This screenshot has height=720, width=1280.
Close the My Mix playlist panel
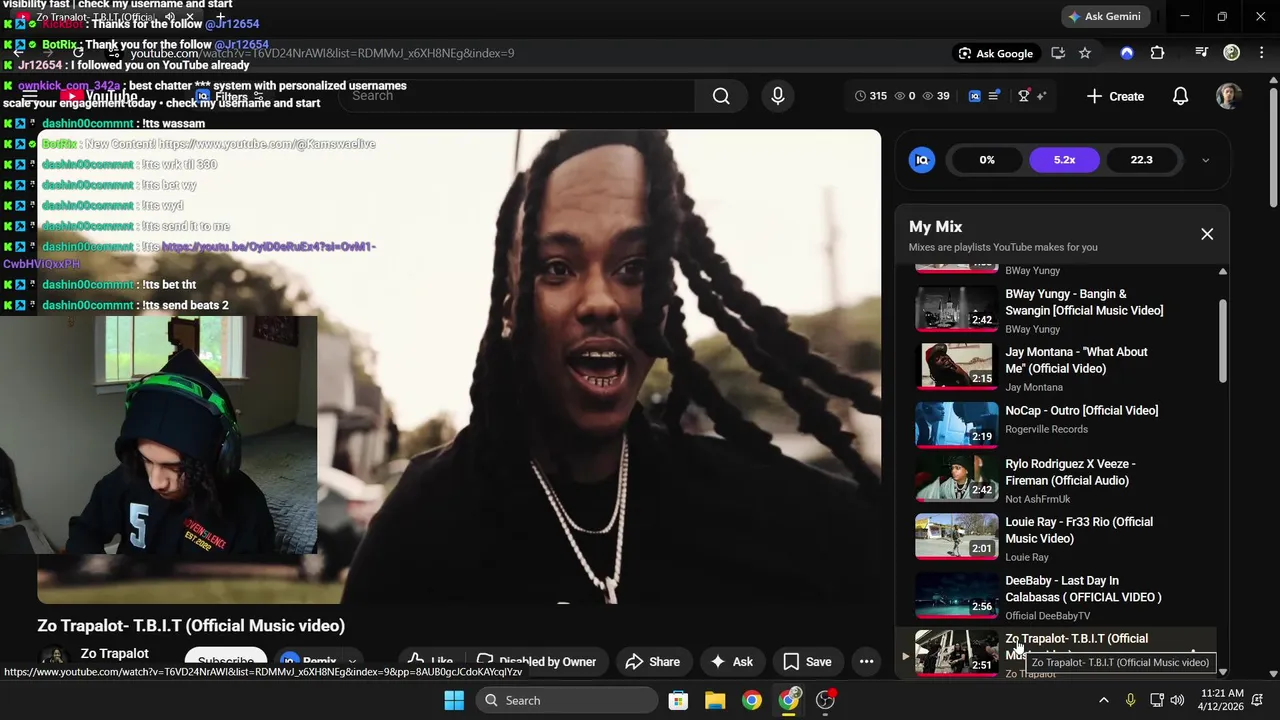click(1207, 234)
